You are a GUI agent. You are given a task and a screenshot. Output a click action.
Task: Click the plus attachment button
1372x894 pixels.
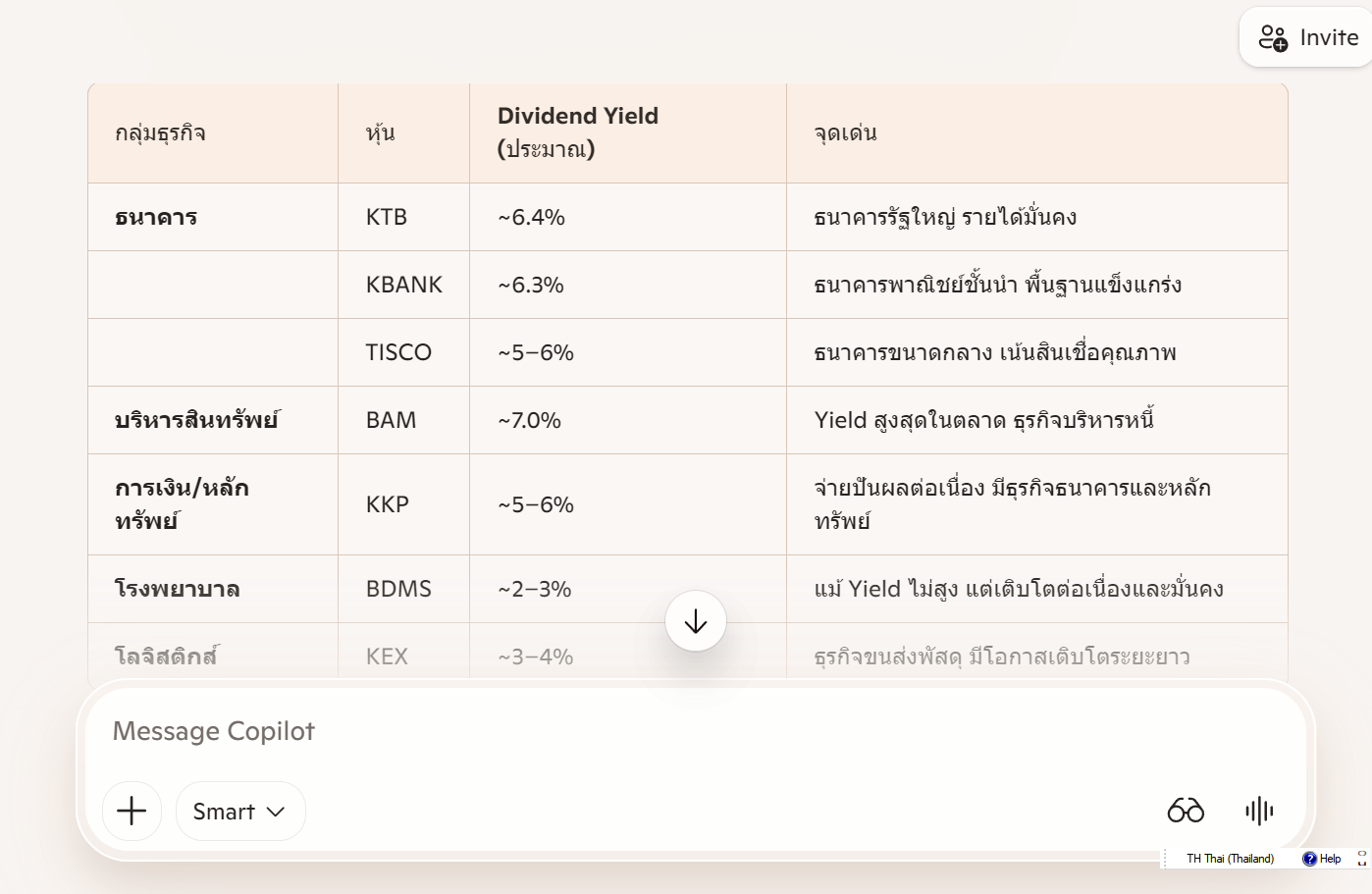pyautogui.click(x=132, y=811)
